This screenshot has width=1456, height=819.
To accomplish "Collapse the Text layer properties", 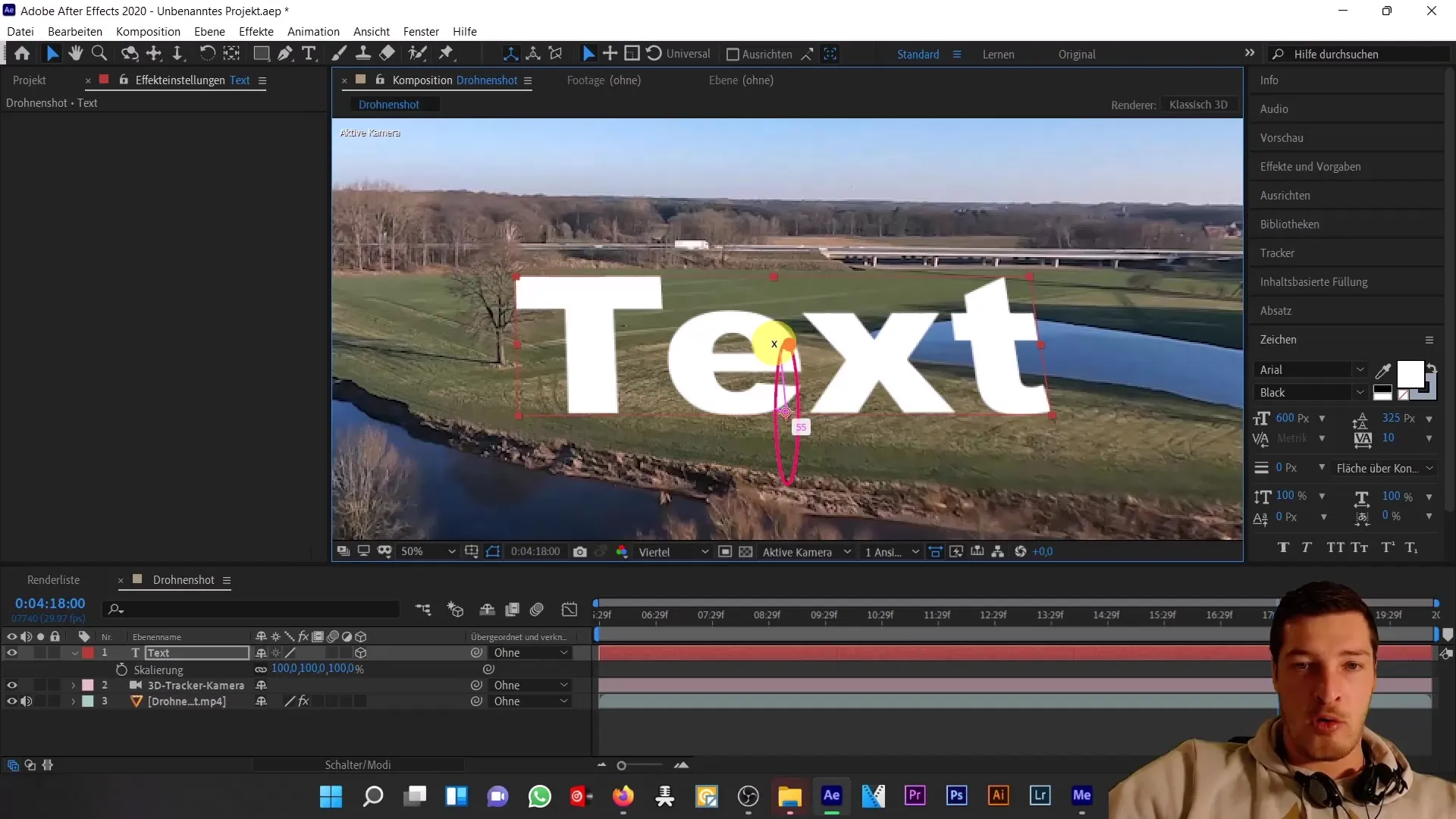I will click(74, 653).
